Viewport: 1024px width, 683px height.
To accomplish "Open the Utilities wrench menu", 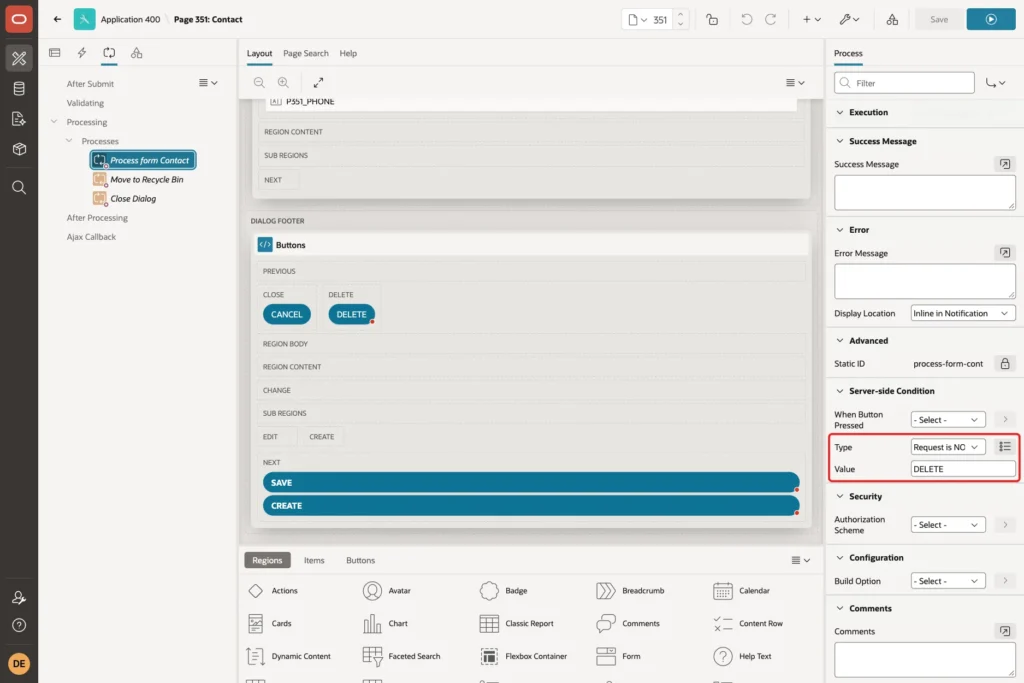I will [x=849, y=20].
